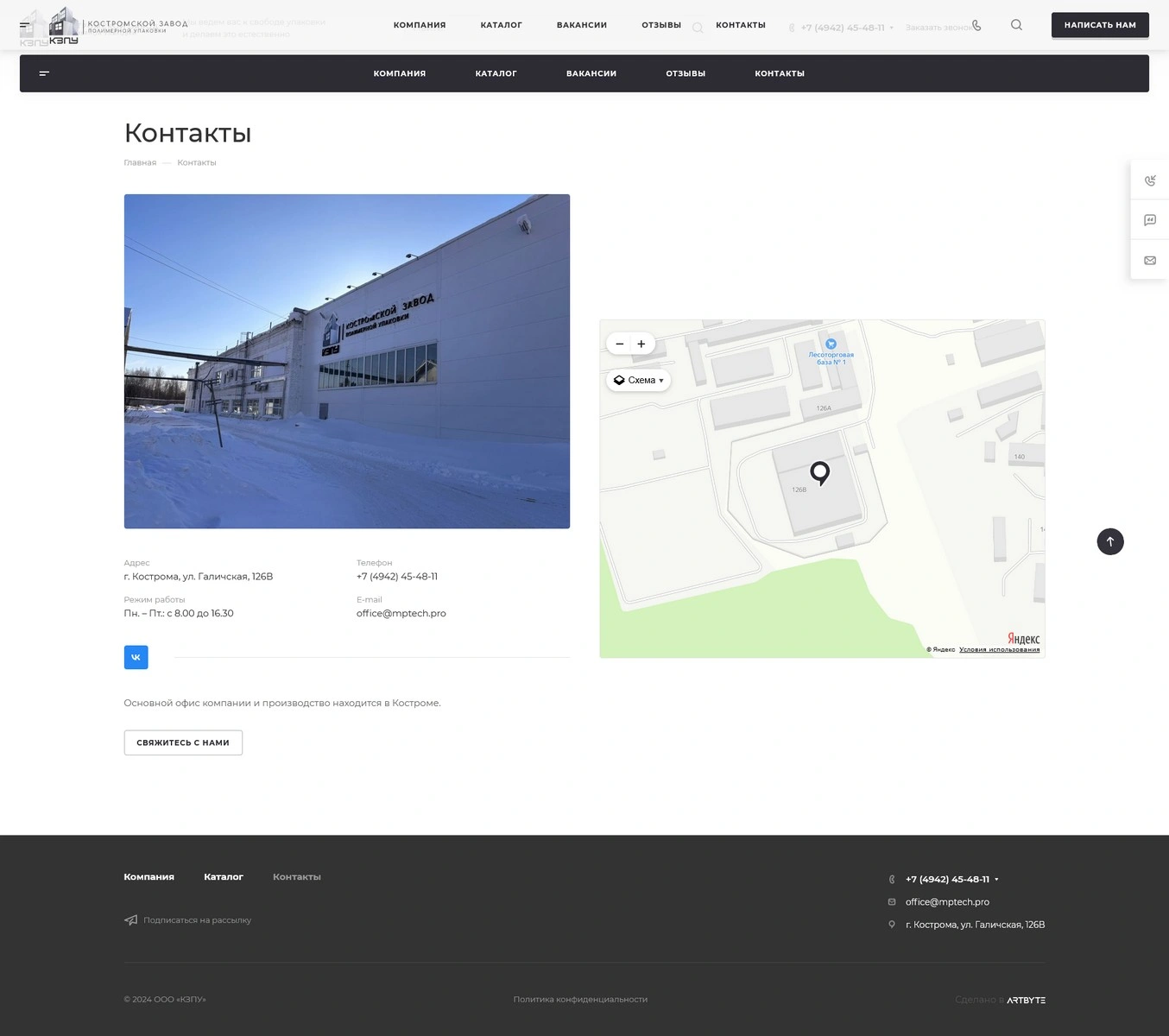Zoom out the map with the minus button

pos(619,344)
